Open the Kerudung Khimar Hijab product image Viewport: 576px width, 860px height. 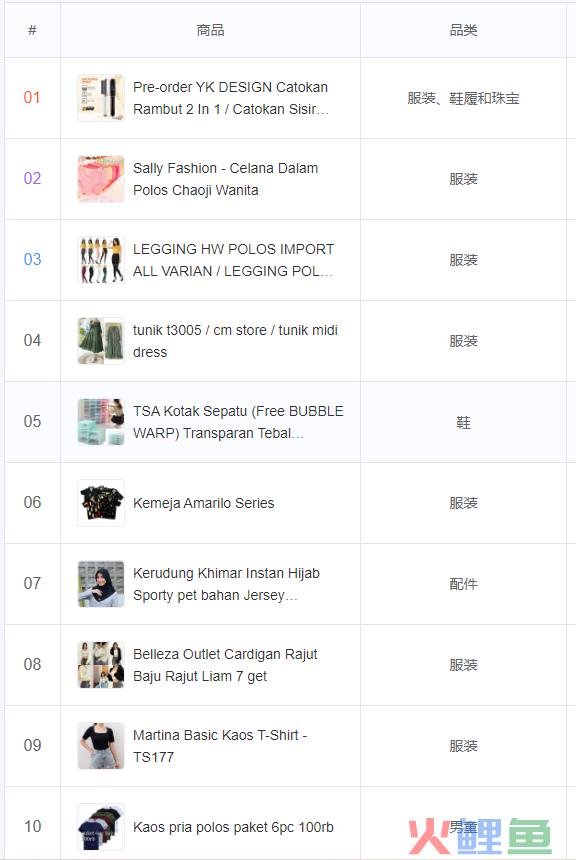(x=101, y=584)
